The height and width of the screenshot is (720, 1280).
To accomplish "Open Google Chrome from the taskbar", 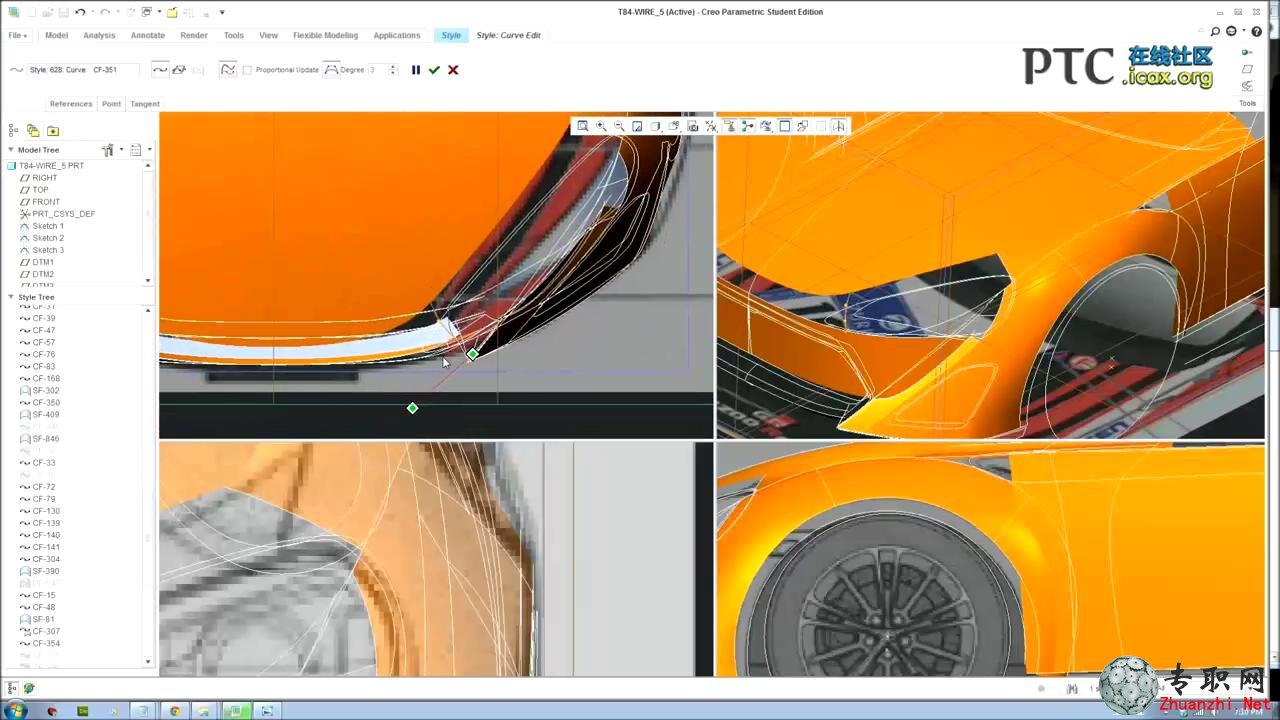I will (x=175, y=711).
